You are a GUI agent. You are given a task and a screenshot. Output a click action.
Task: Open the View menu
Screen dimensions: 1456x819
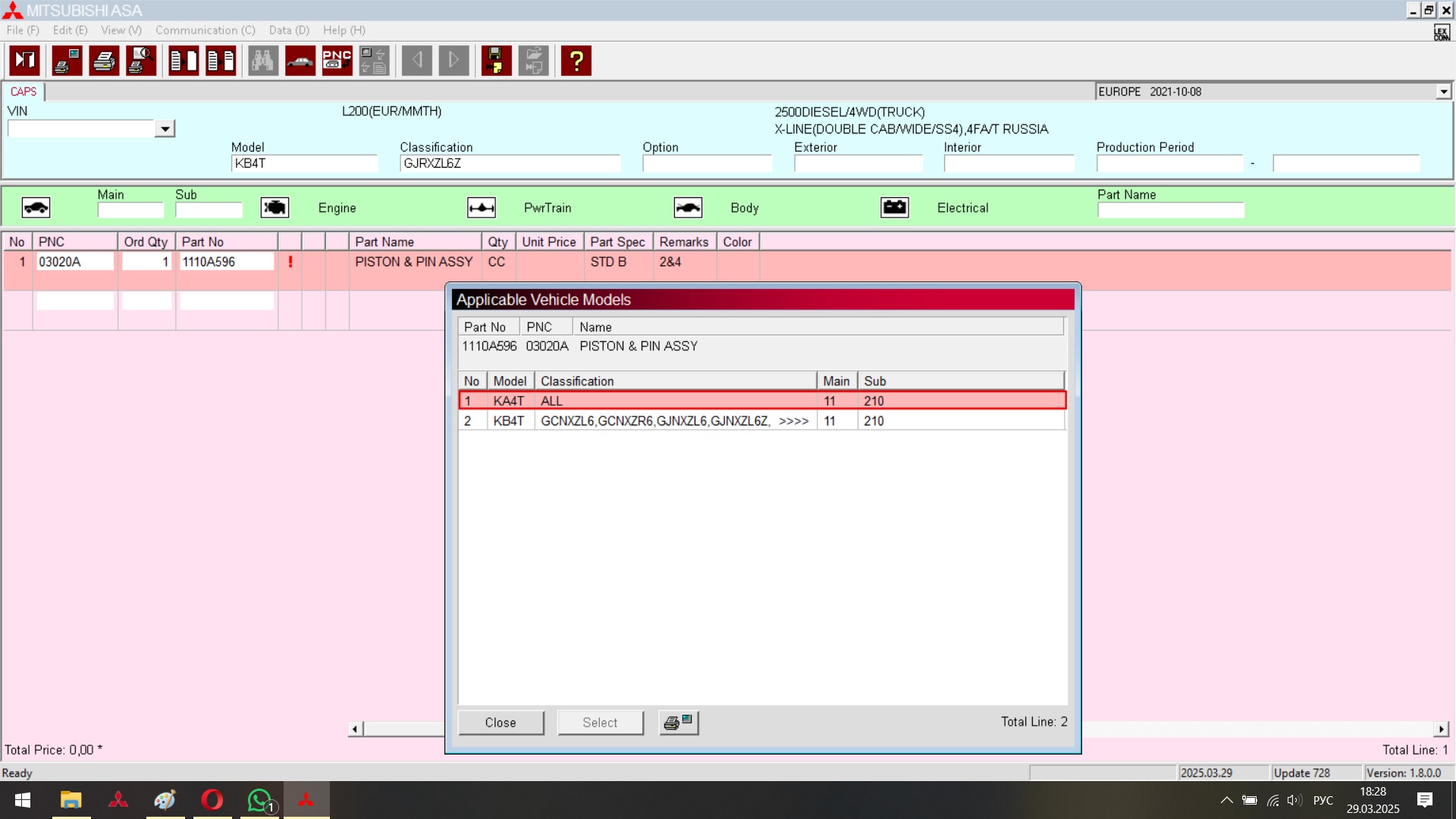121,30
